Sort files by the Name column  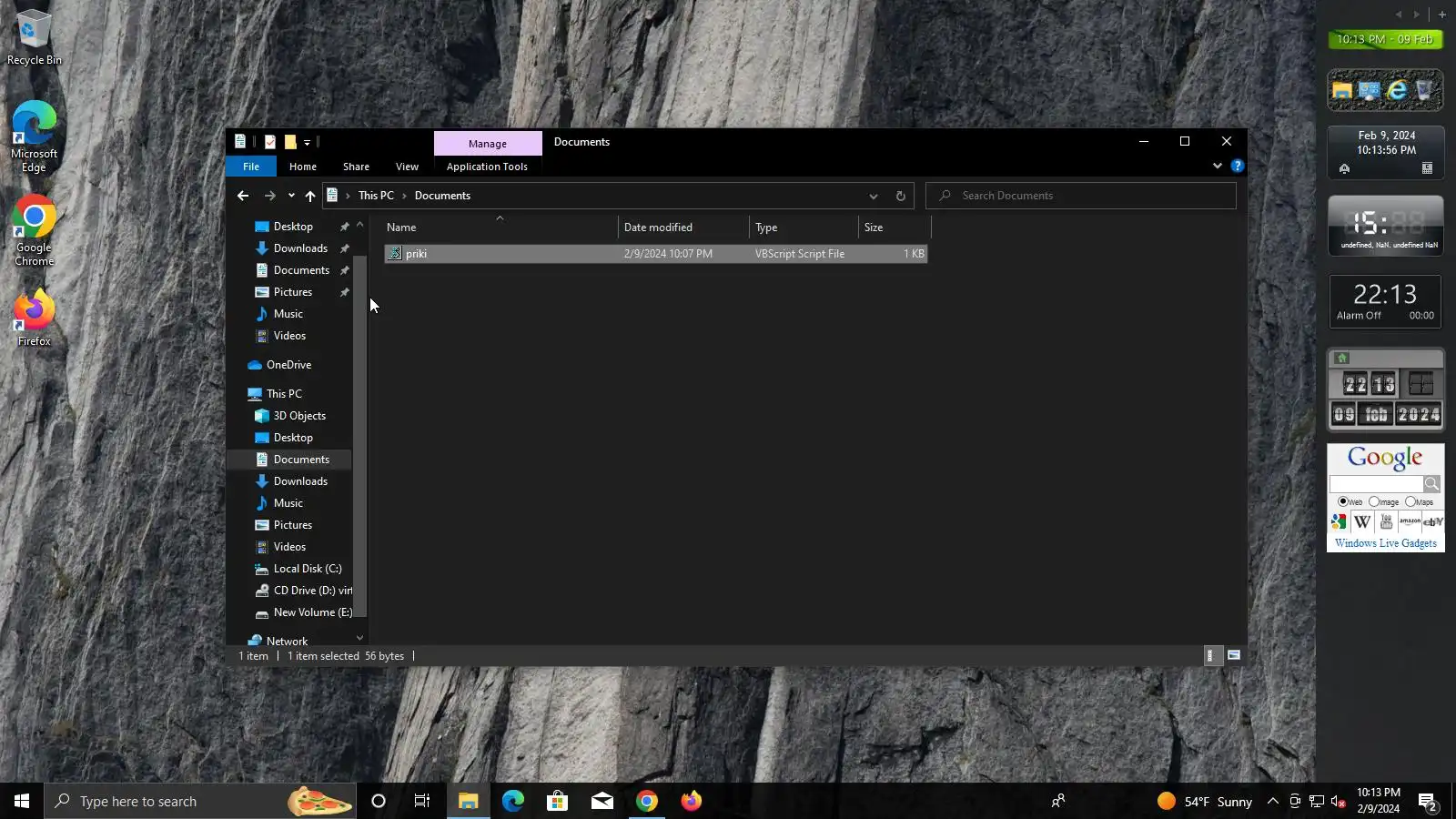500,227
